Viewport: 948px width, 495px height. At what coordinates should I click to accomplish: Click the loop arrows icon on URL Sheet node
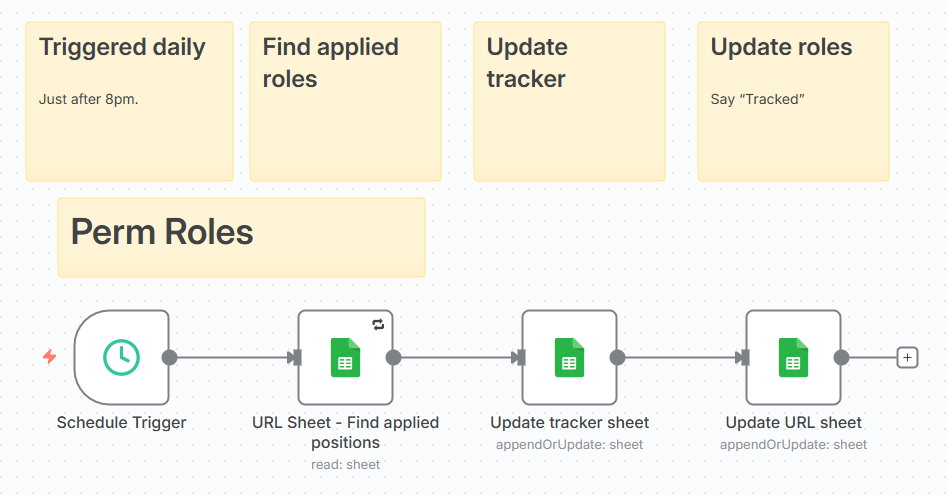378,324
